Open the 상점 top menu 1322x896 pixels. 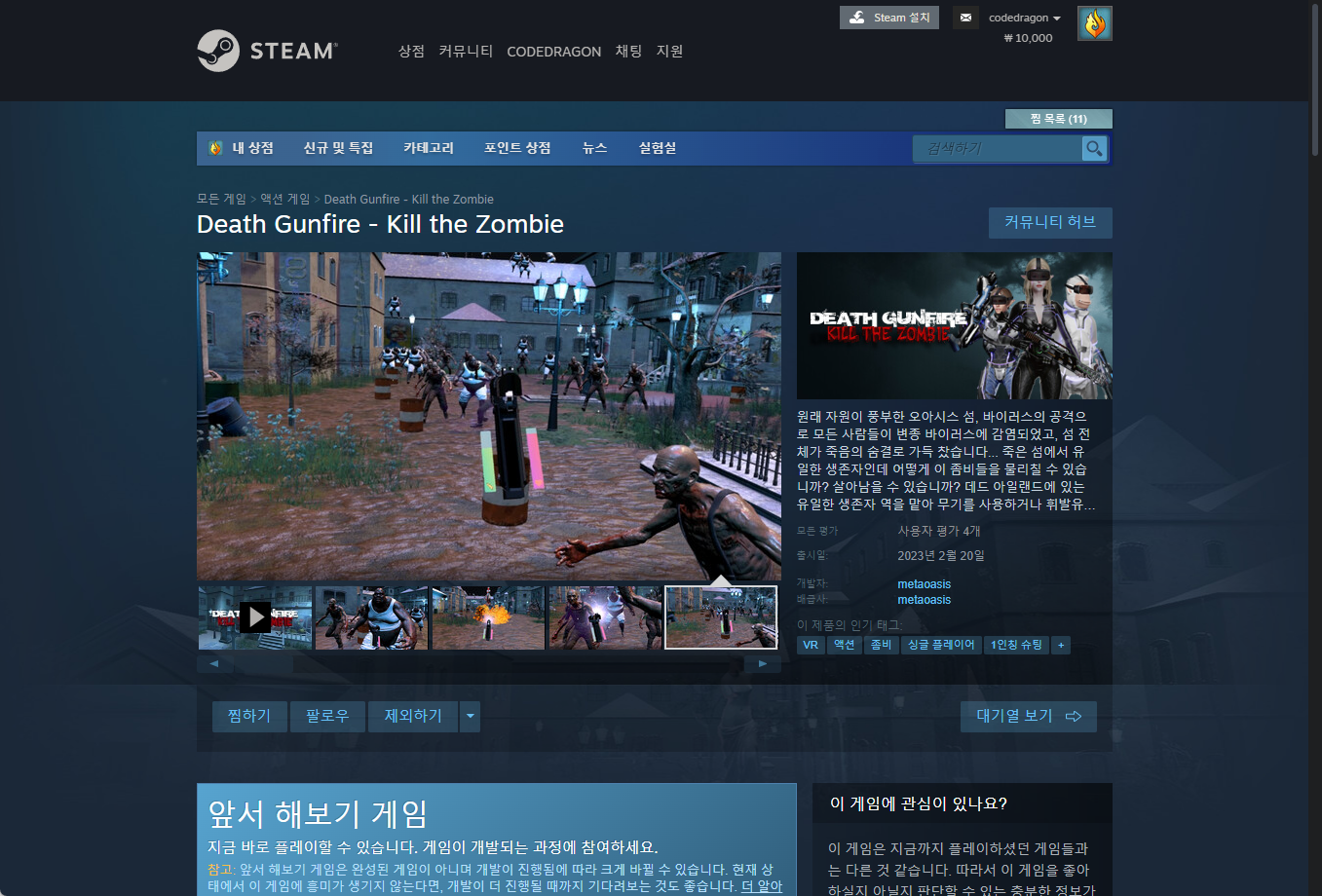pyautogui.click(x=411, y=51)
